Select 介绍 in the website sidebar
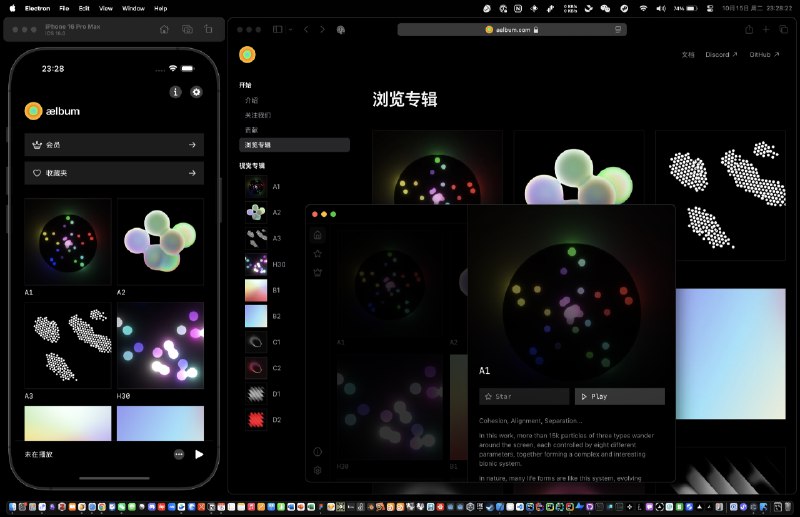 252,100
